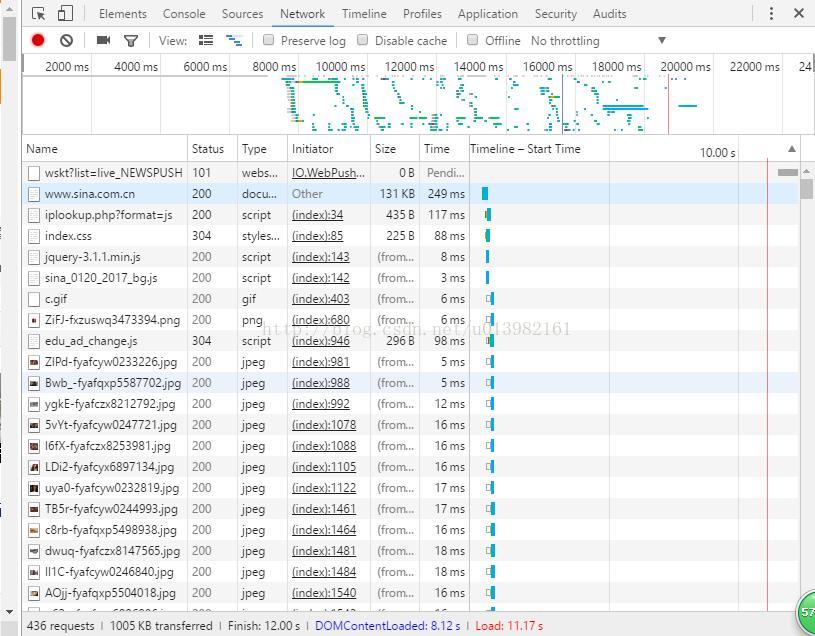Open initiator link (index):1078
Viewport: 815px width, 636px height.
point(324,425)
